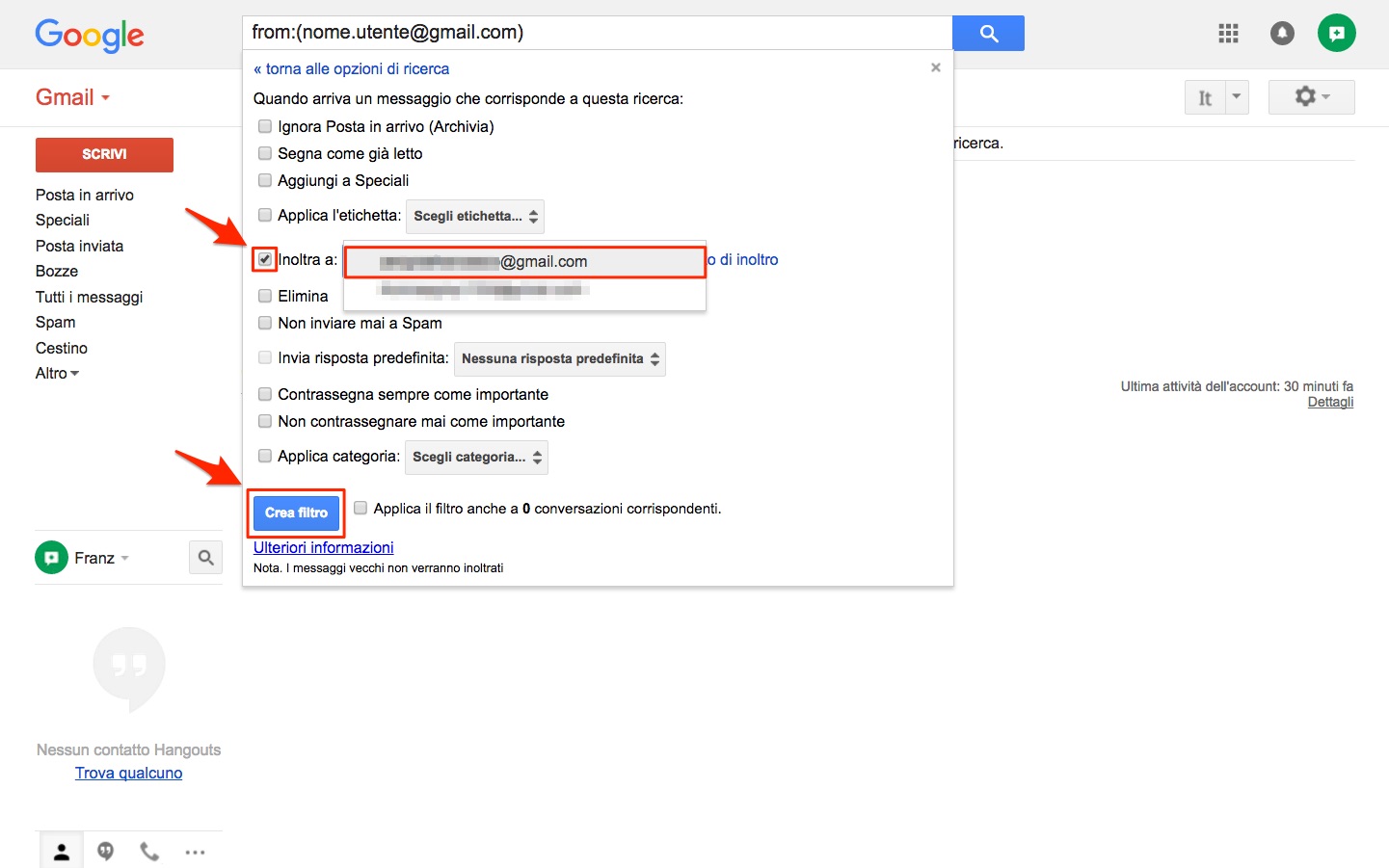
Task: Click the Franz Hangouts avatar icon
Action: [52, 558]
